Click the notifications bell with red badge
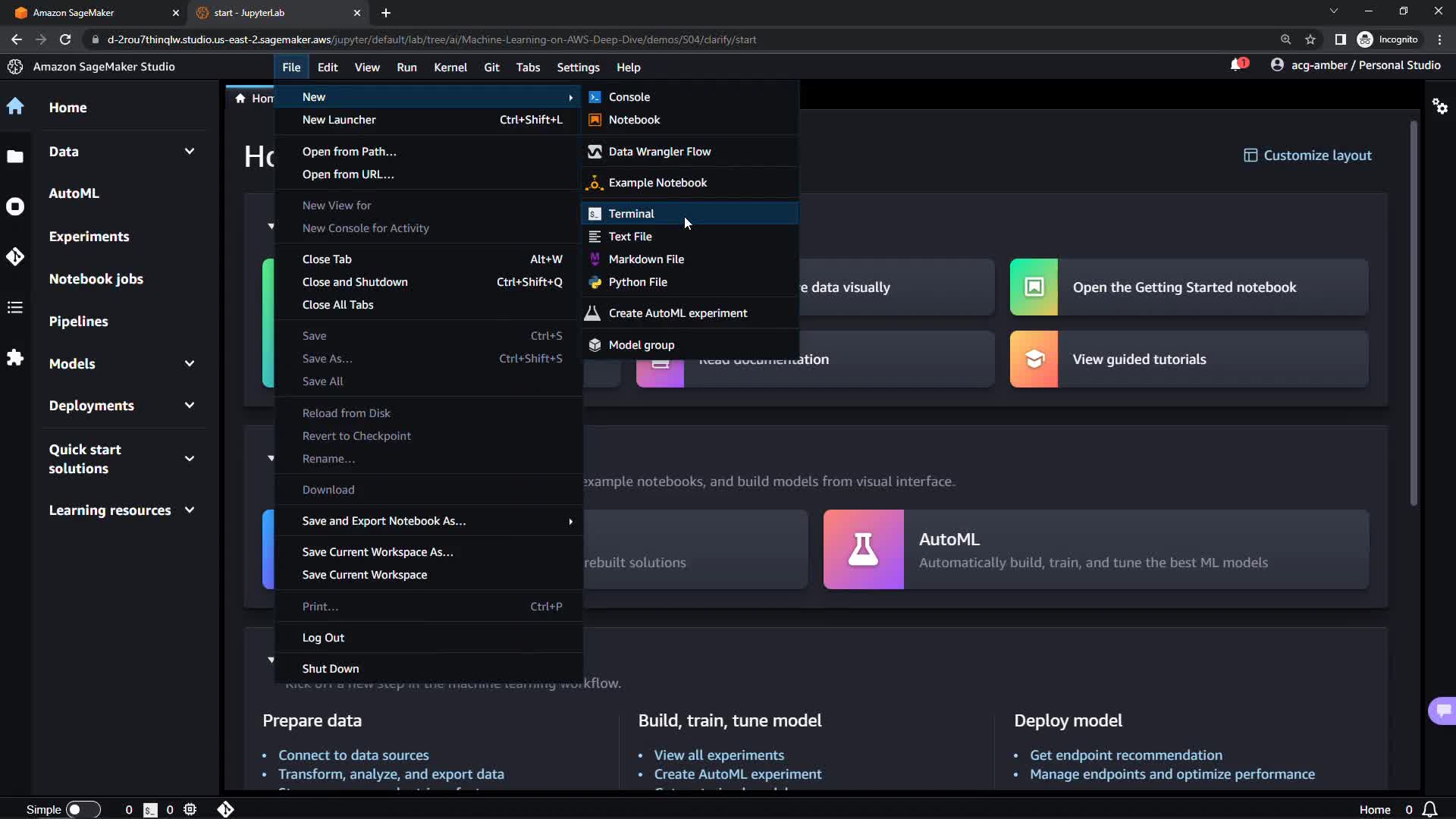The width and height of the screenshot is (1456, 819). point(1237,65)
